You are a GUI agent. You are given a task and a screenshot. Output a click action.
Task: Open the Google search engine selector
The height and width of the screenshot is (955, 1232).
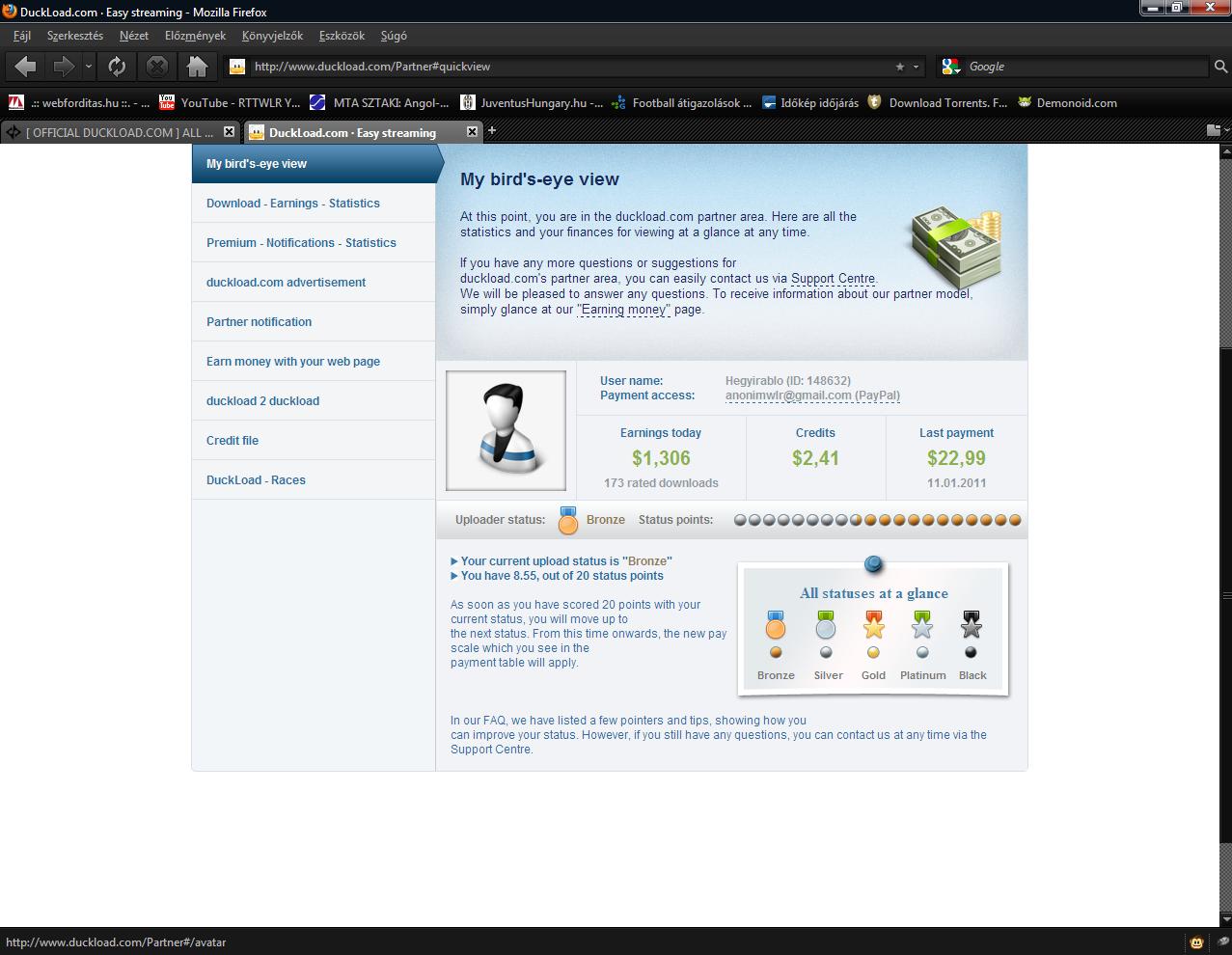click(x=951, y=67)
